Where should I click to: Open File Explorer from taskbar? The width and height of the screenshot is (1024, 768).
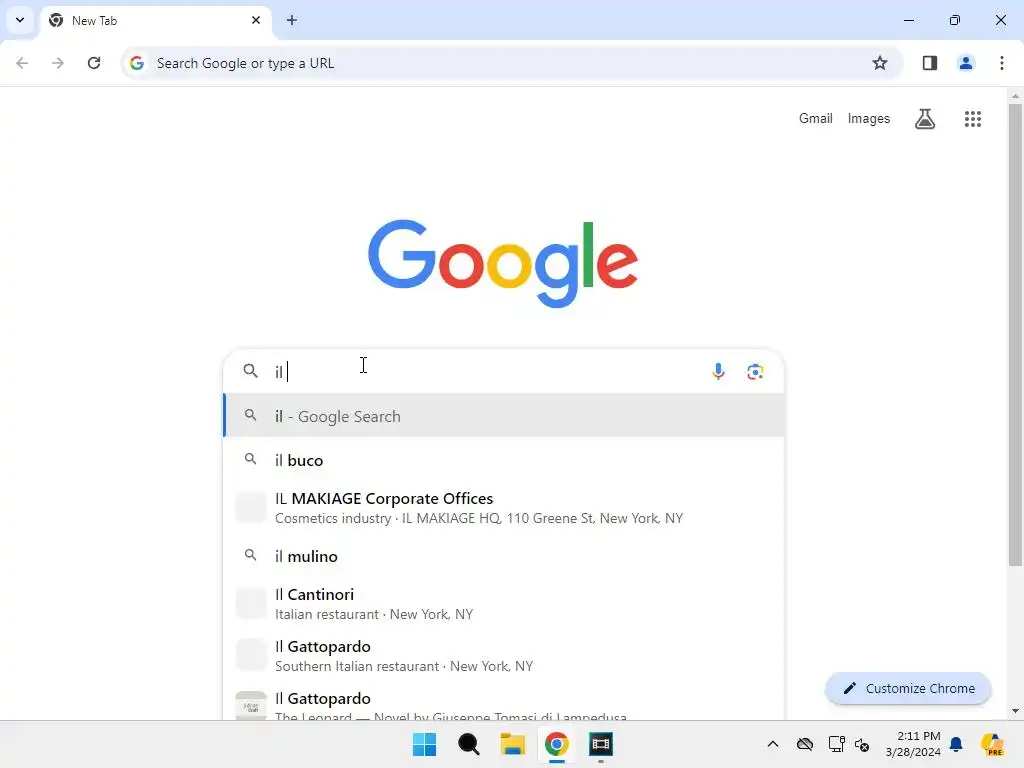click(x=513, y=744)
